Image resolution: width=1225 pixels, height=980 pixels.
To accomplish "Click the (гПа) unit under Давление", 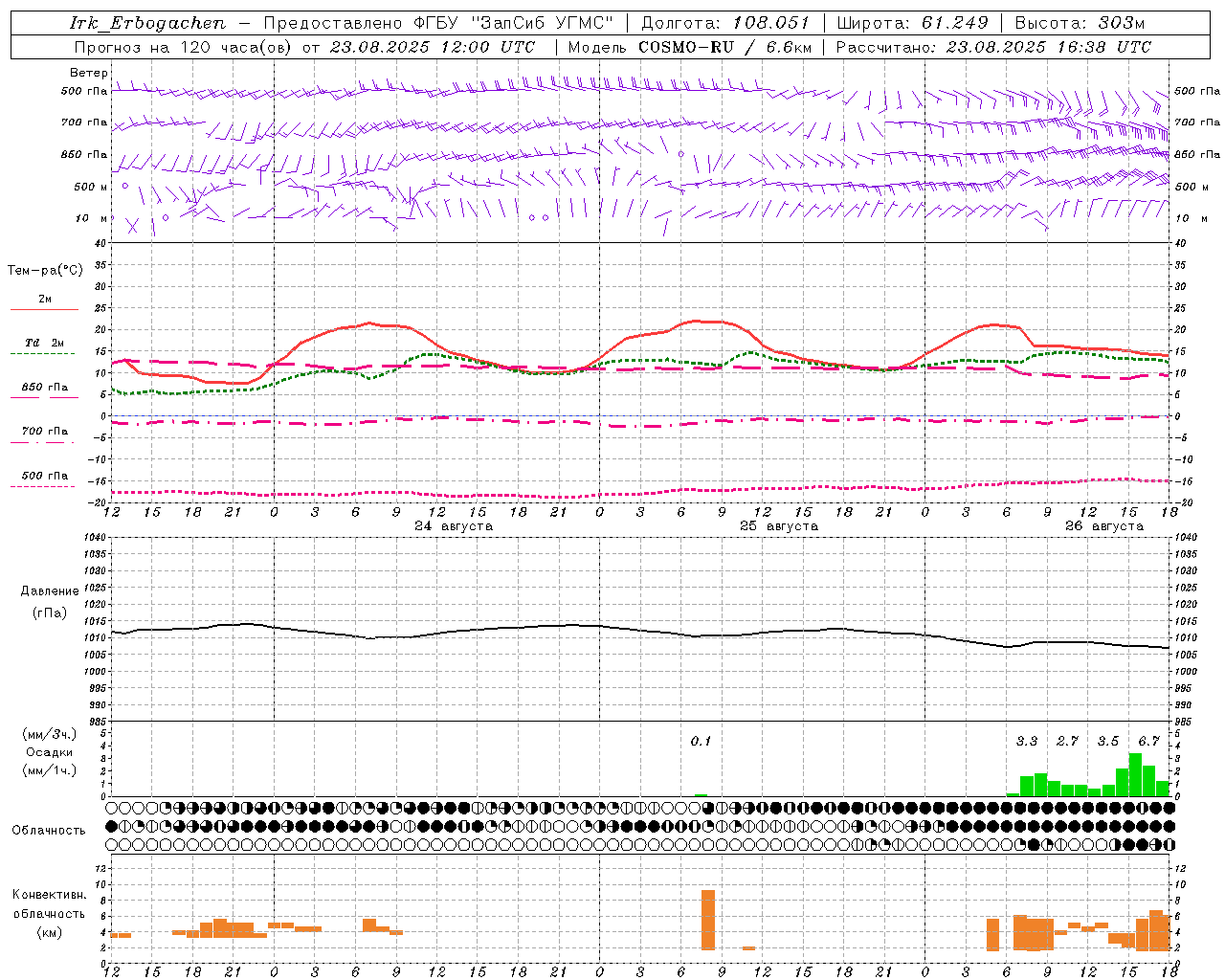I will [50, 612].
